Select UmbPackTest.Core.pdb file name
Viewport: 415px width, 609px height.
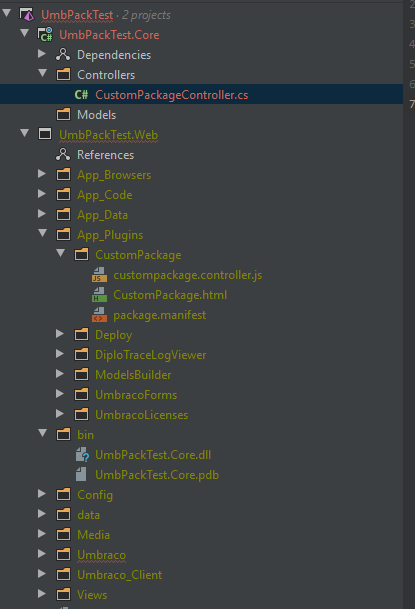(x=157, y=475)
